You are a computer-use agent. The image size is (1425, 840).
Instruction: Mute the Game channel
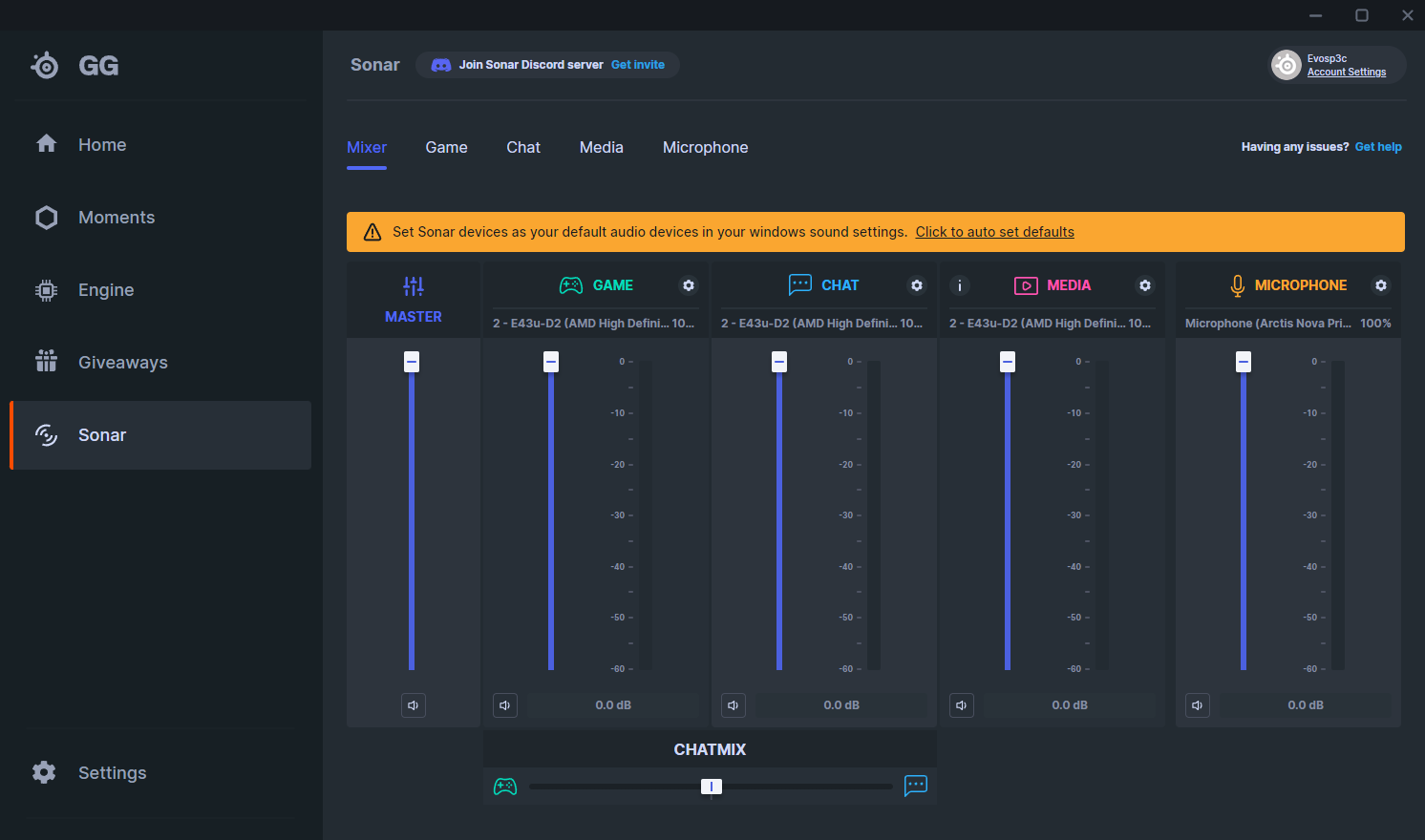click(505, 705)
